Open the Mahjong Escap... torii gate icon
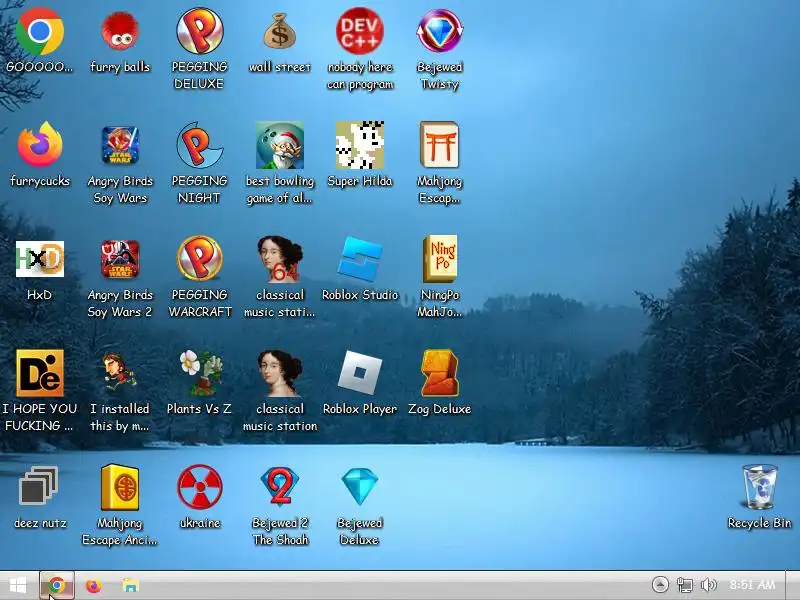Viewport: 800px width, 600px height. click(439, 145)
